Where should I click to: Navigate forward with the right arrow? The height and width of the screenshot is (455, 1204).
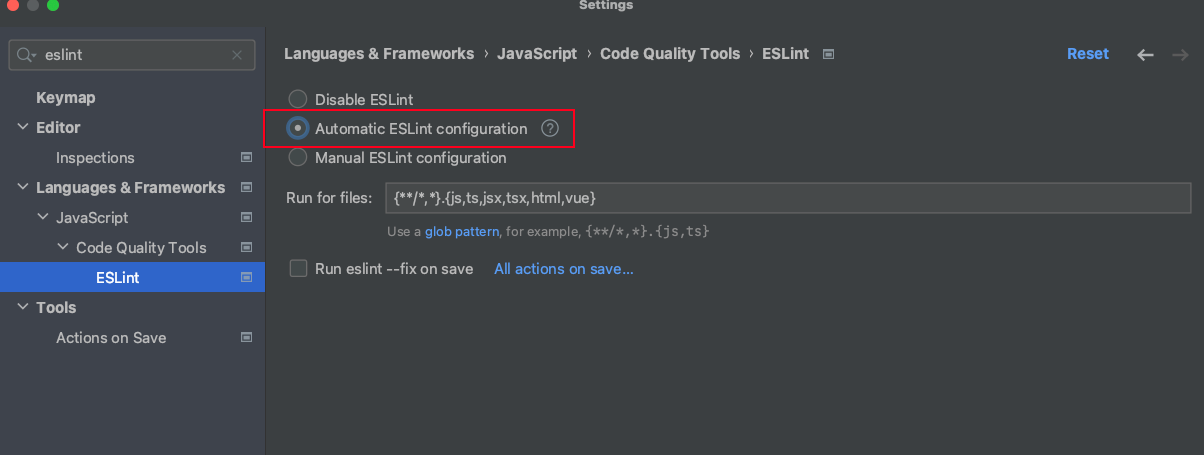tap(1180, 55)
